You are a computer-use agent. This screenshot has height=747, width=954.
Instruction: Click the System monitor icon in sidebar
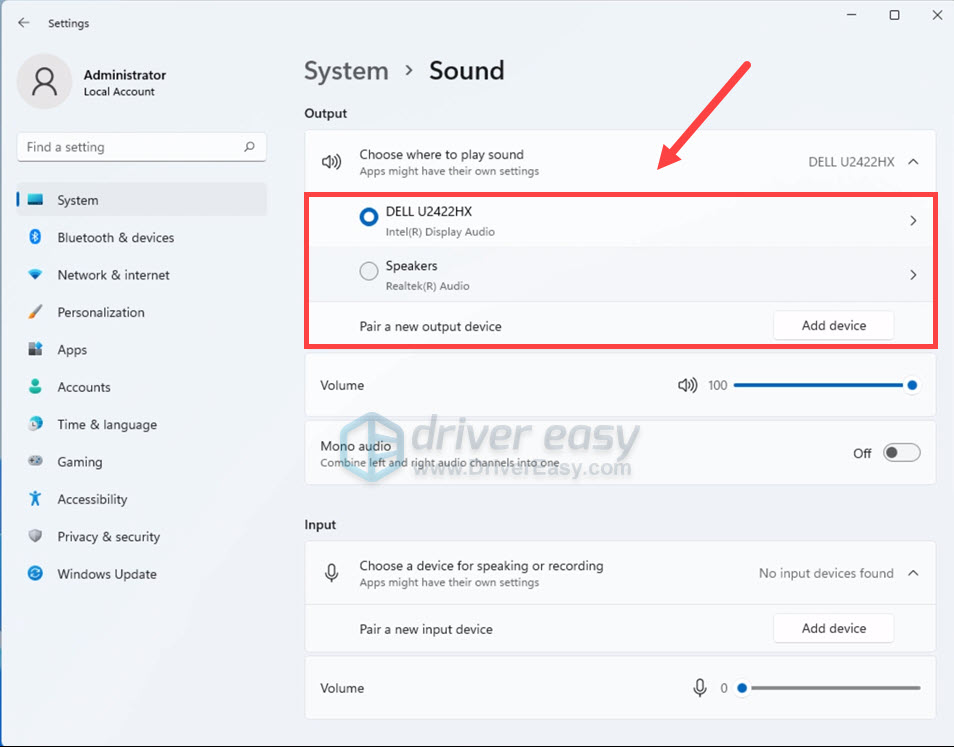[x=35, y=200]
